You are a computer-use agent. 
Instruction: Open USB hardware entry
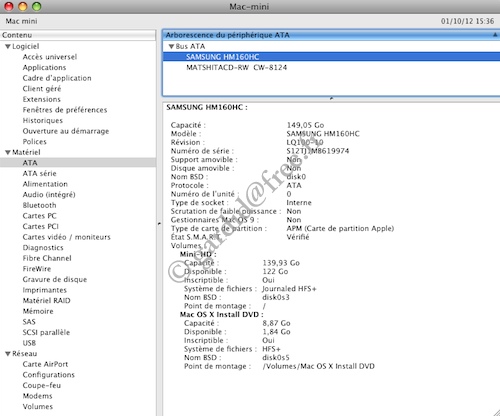click(x=29, y=343)
